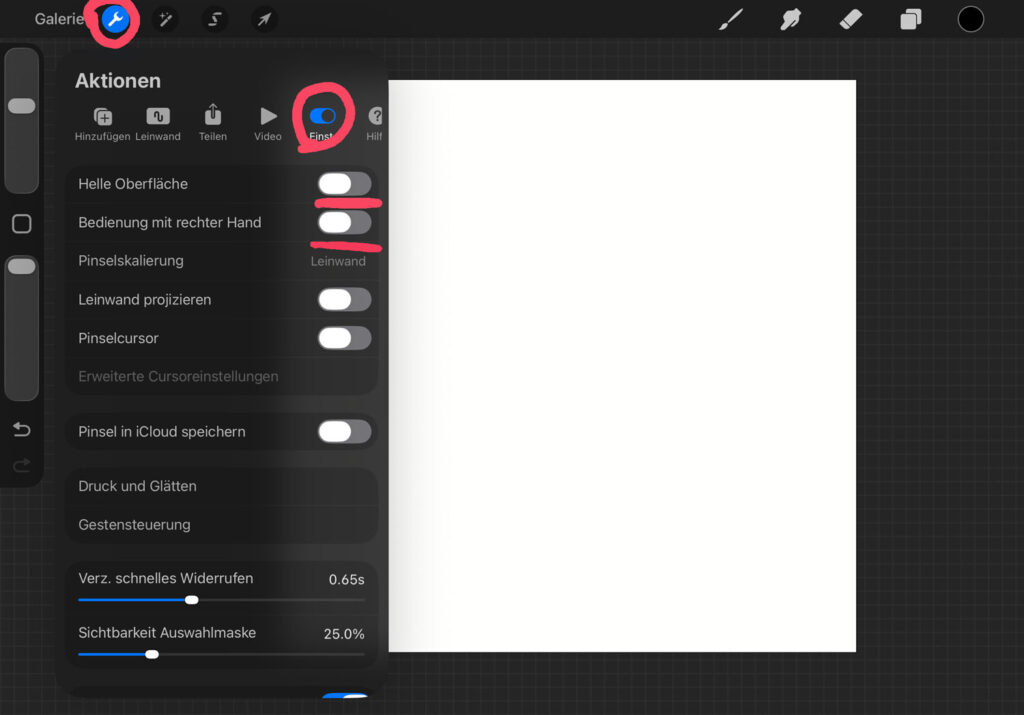
Task: Redo with the sidebar redo arrow
Action: click(22, 465)
